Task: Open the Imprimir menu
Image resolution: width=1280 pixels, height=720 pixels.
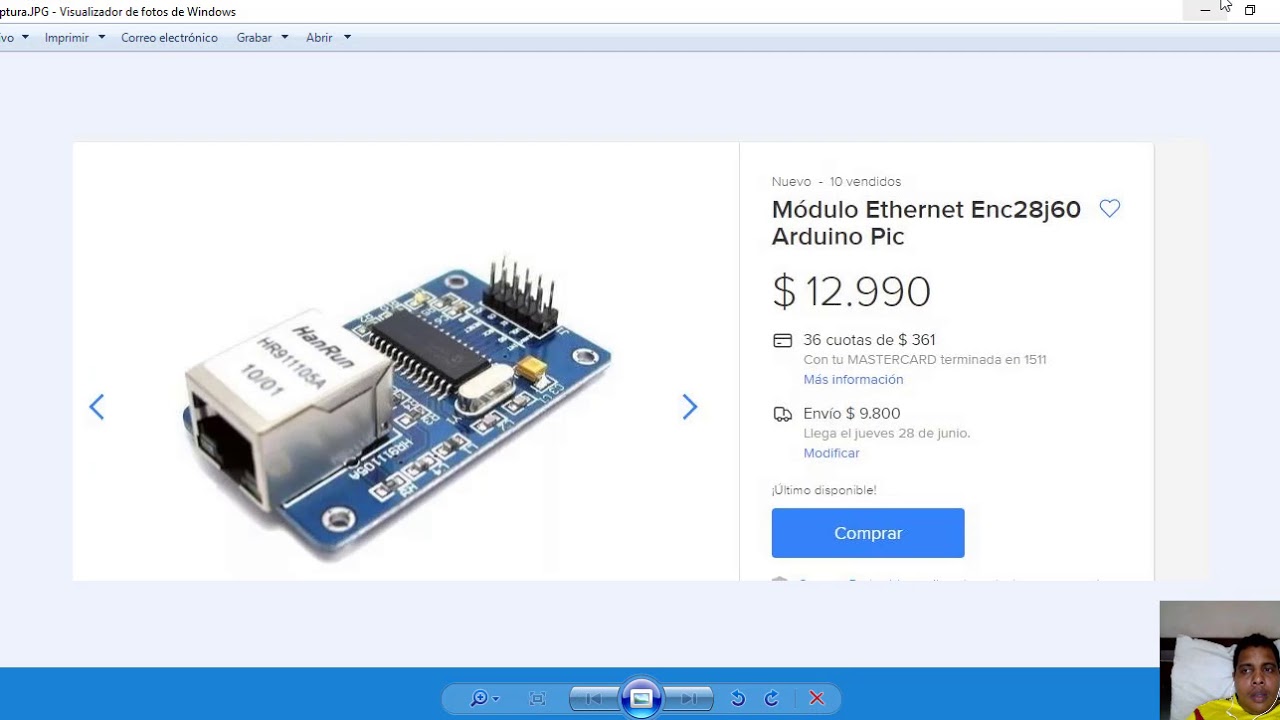Action: [67, 38]
